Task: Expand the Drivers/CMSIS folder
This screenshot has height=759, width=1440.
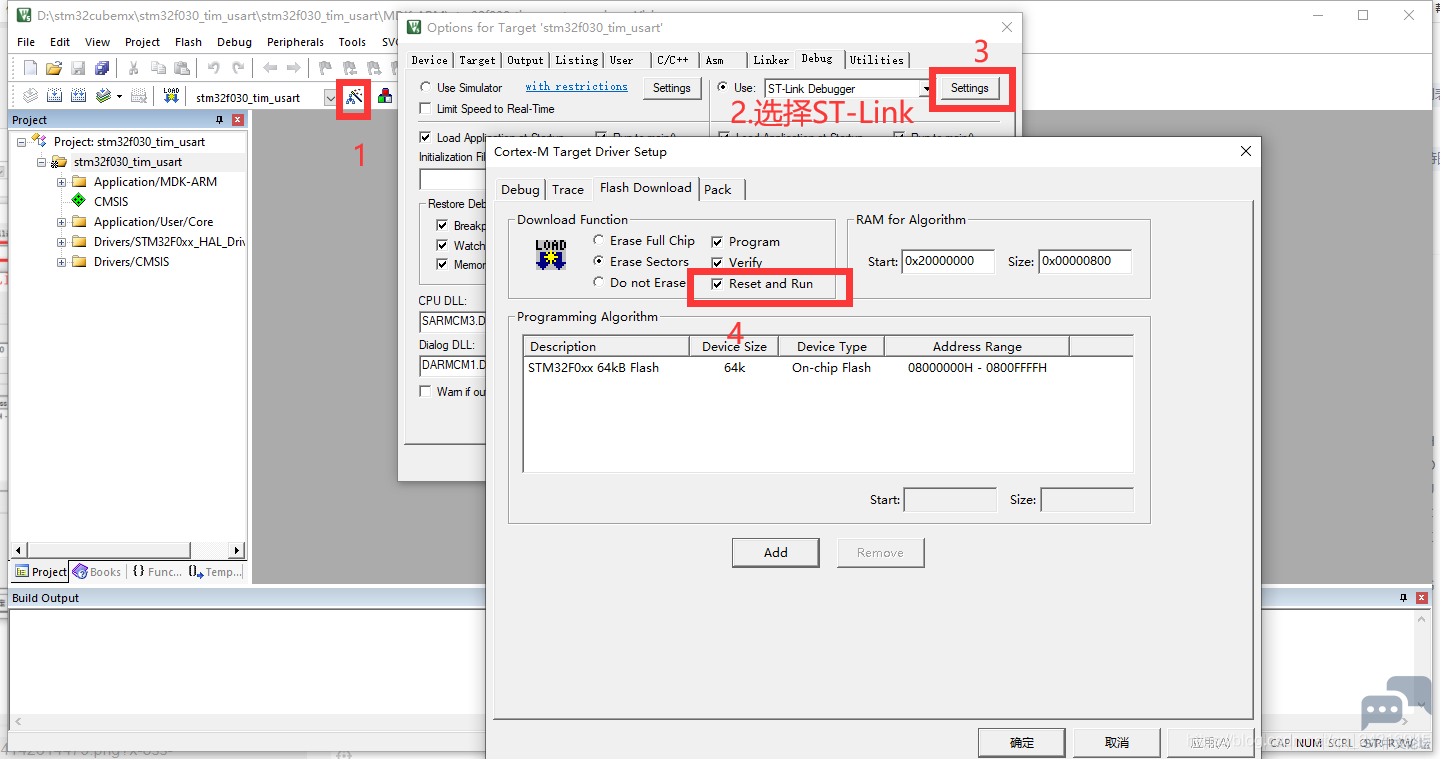Action: [61, 262]
